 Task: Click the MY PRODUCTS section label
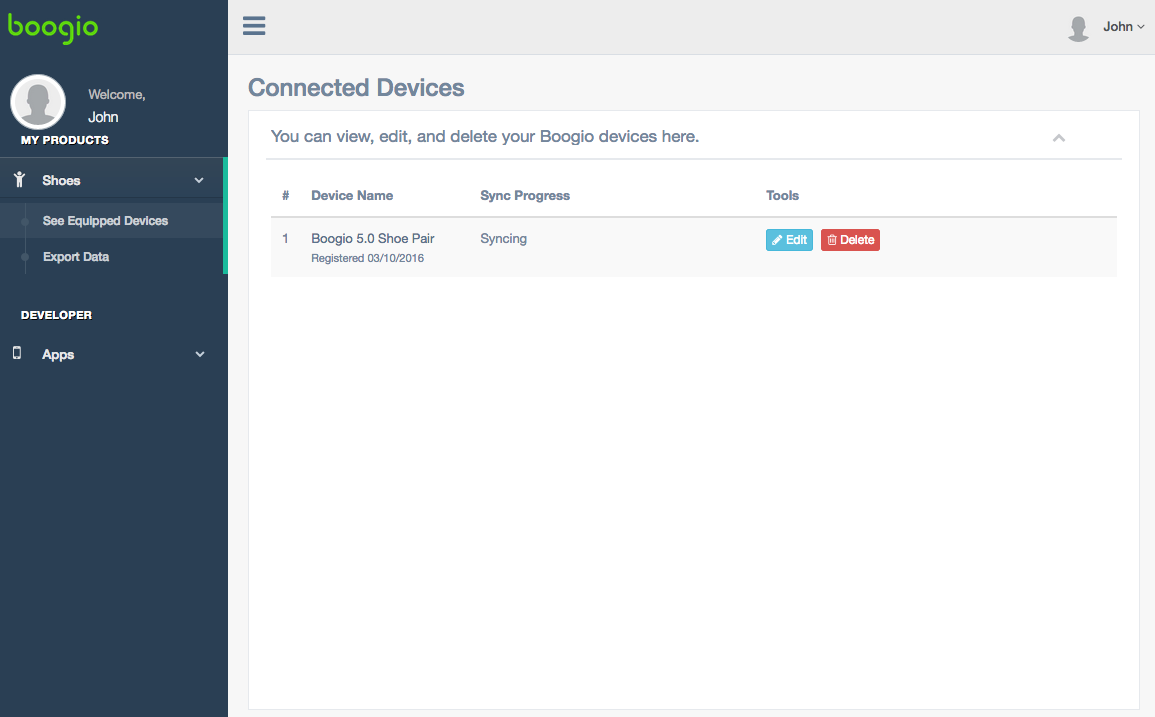click(65, 140)
